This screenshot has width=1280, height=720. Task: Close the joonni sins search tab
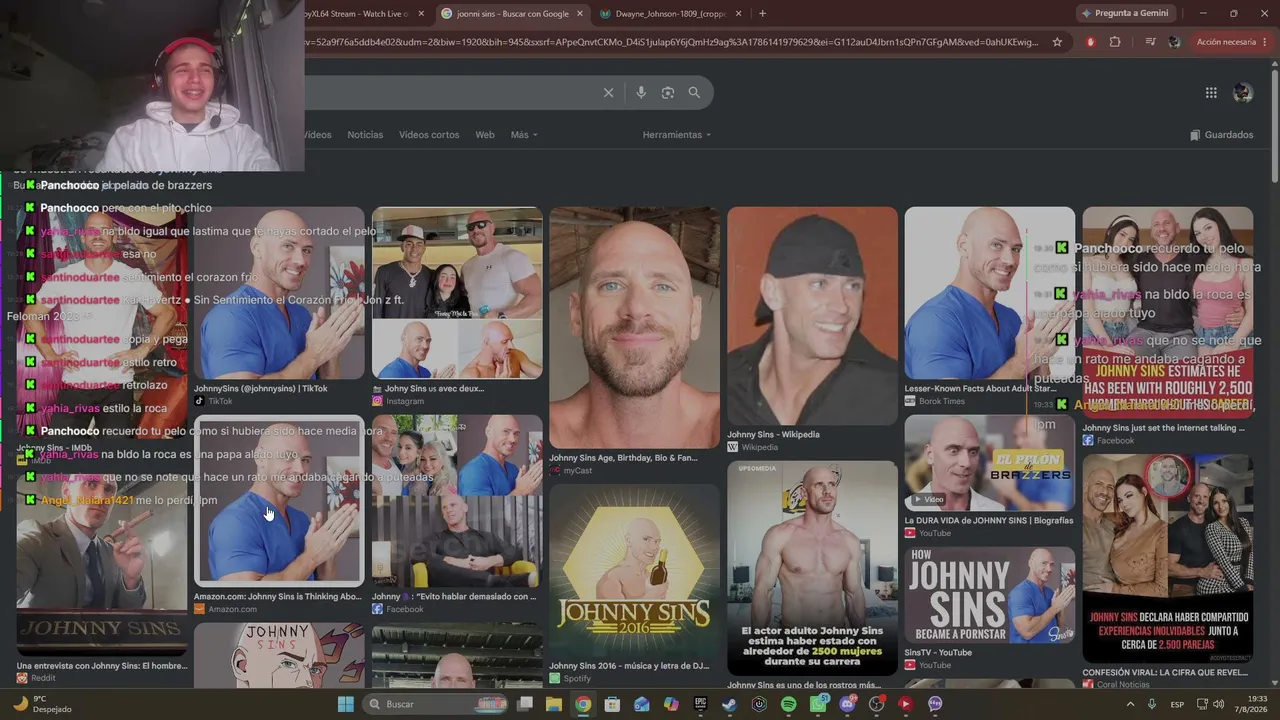[580, 14]
